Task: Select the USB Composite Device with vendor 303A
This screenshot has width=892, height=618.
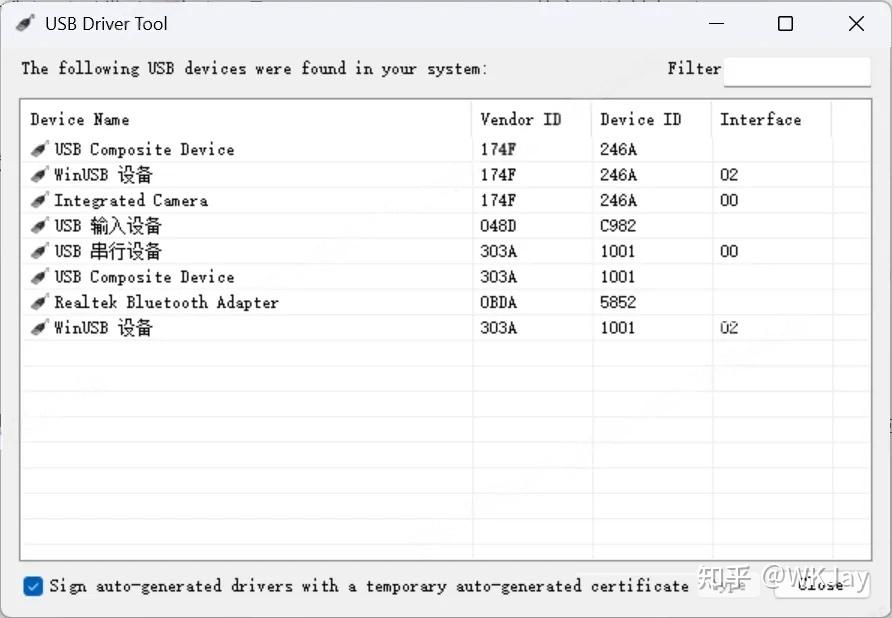Action: click(x=144, y=277)
